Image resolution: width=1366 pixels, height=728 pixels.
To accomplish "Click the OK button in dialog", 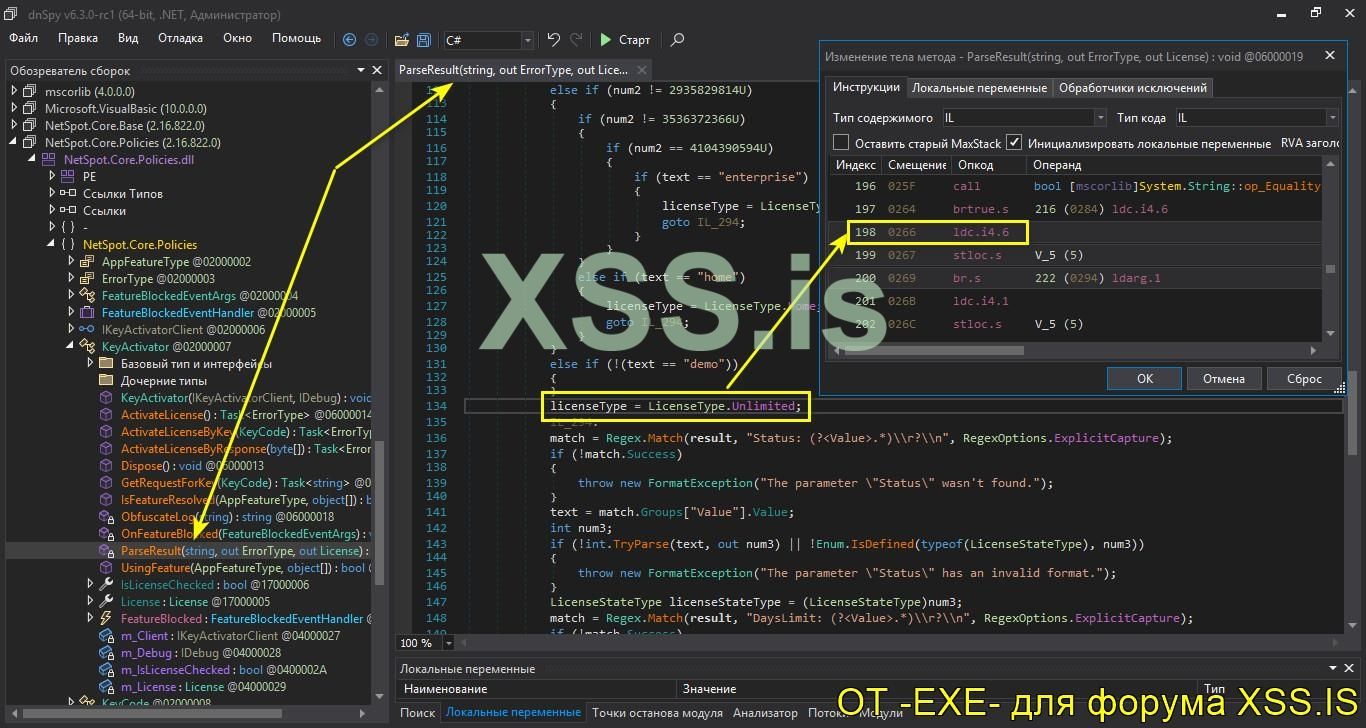I will 1145,379.
